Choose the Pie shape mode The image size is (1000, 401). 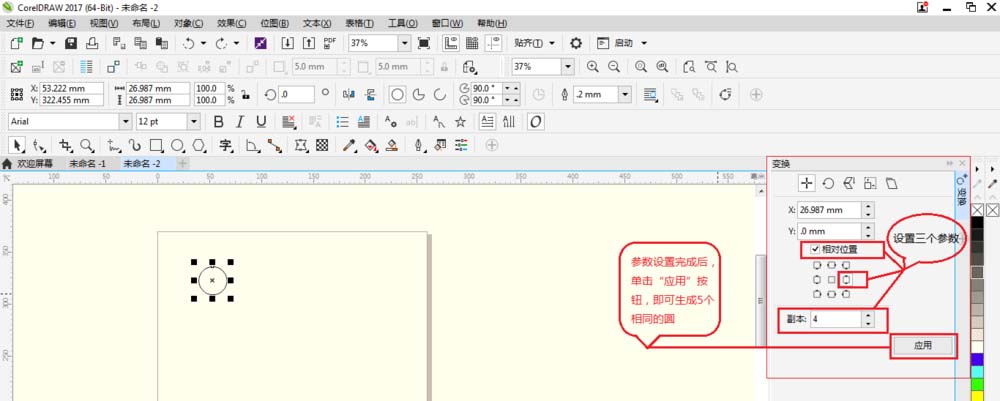[418, 94]
